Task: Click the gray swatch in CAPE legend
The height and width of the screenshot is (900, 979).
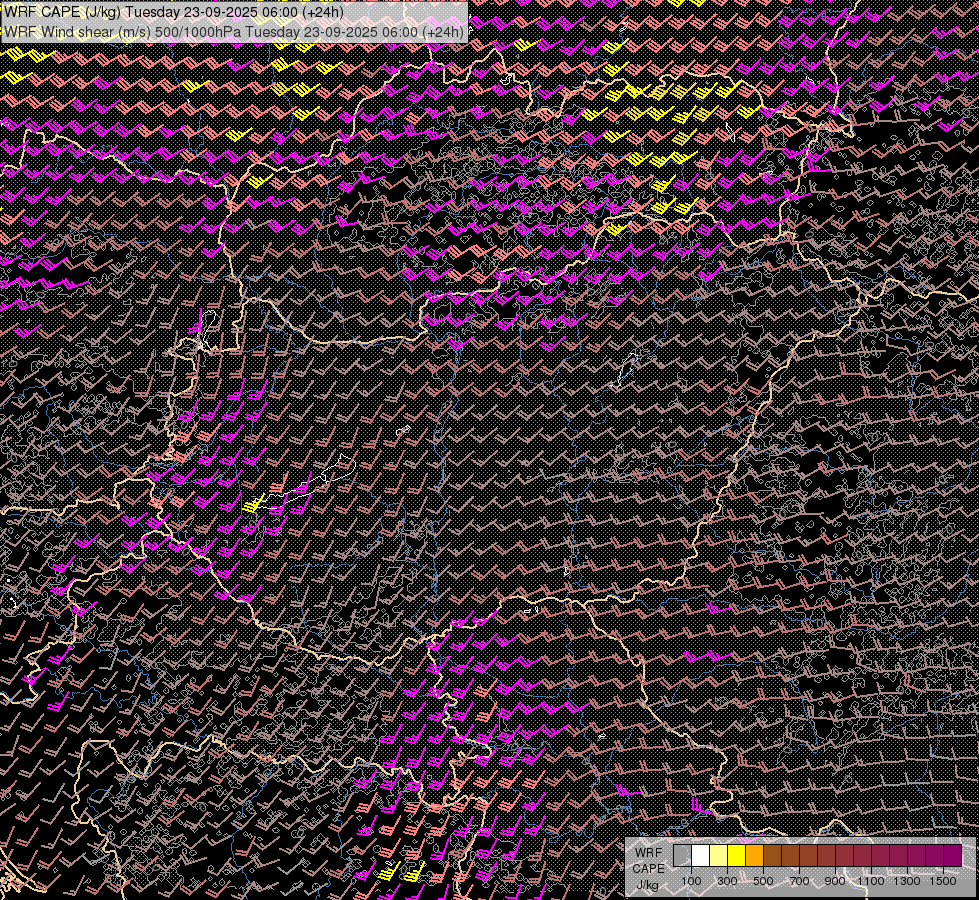Action: pyautogui.click(x=682, y=856)
